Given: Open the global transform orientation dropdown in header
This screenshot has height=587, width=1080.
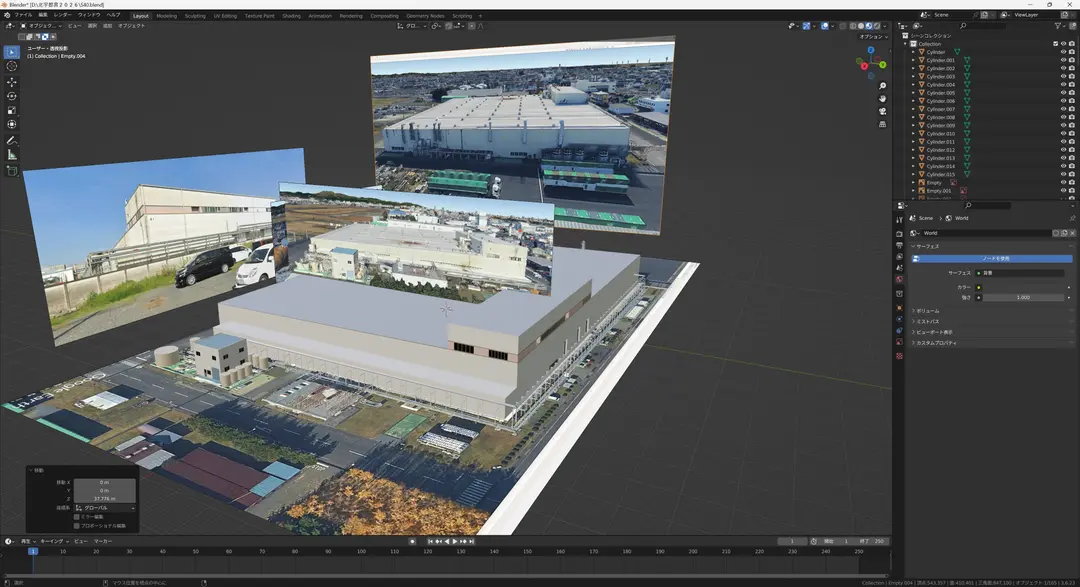Looking at the screenshot, I should (412, 26).
